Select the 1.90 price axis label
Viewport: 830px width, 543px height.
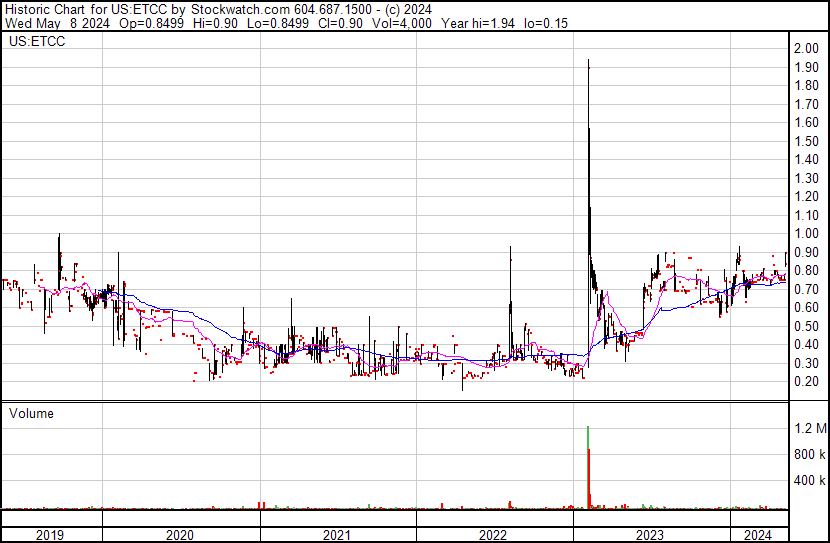click(x=806, y=67)
